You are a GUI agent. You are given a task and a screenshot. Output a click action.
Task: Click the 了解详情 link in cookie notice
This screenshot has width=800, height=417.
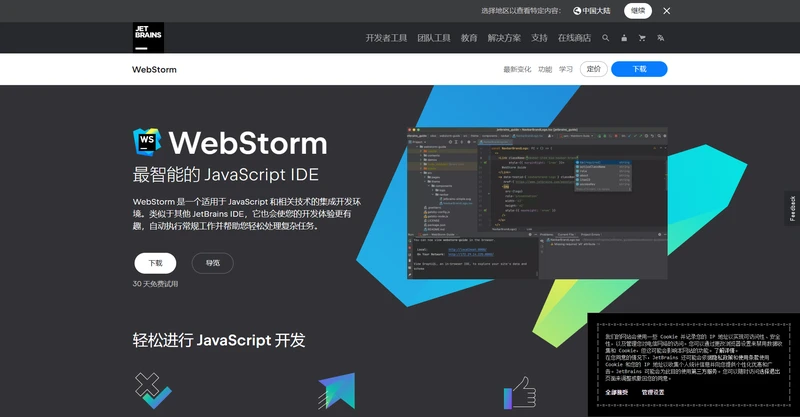[726, 351]
